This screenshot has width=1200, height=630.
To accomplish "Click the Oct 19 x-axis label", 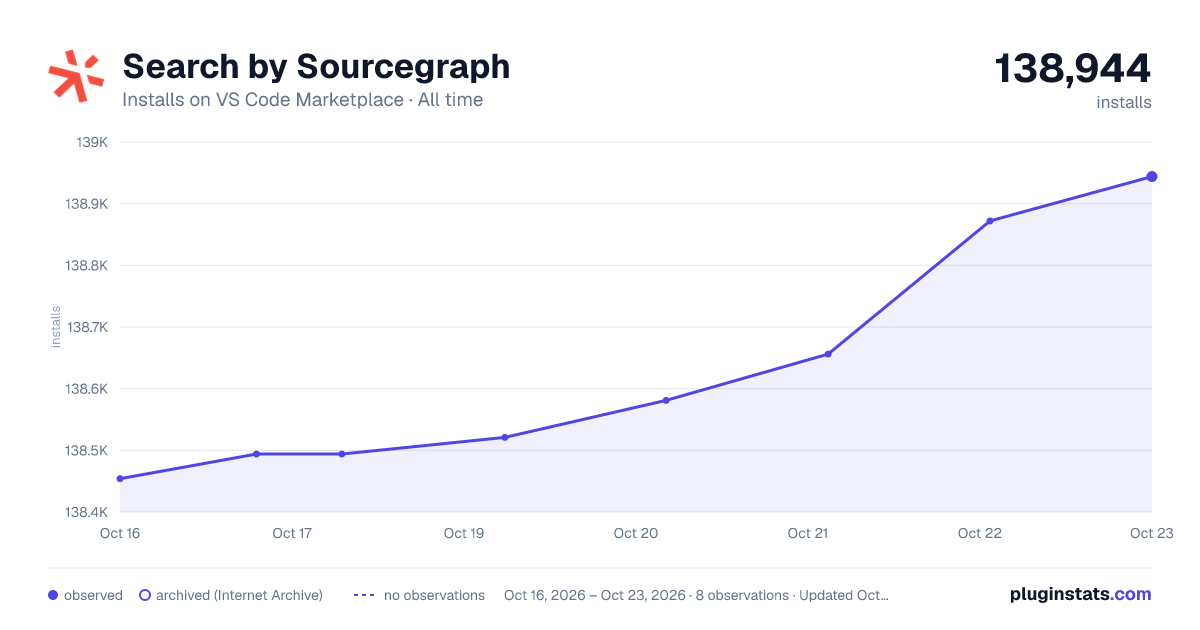I will point(464,533).
